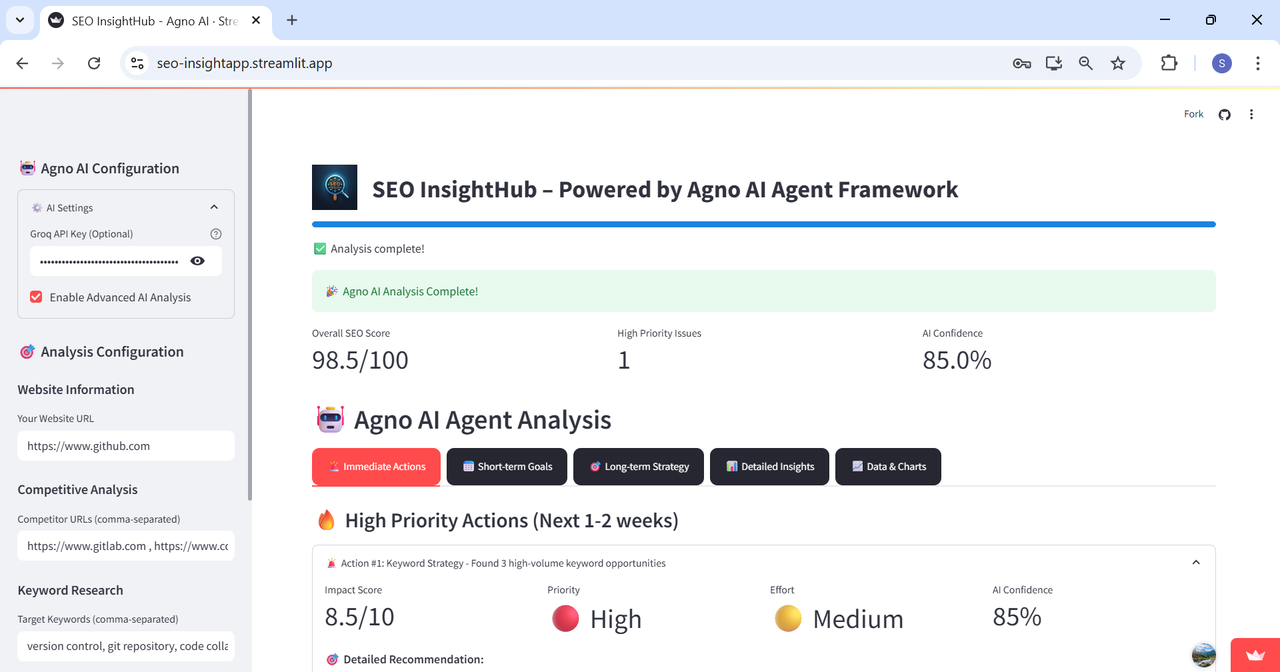The width and height of the screenshot is (1280, 672).
Task: Reveal the API key with eye icon
Action: tap(198, 261)
